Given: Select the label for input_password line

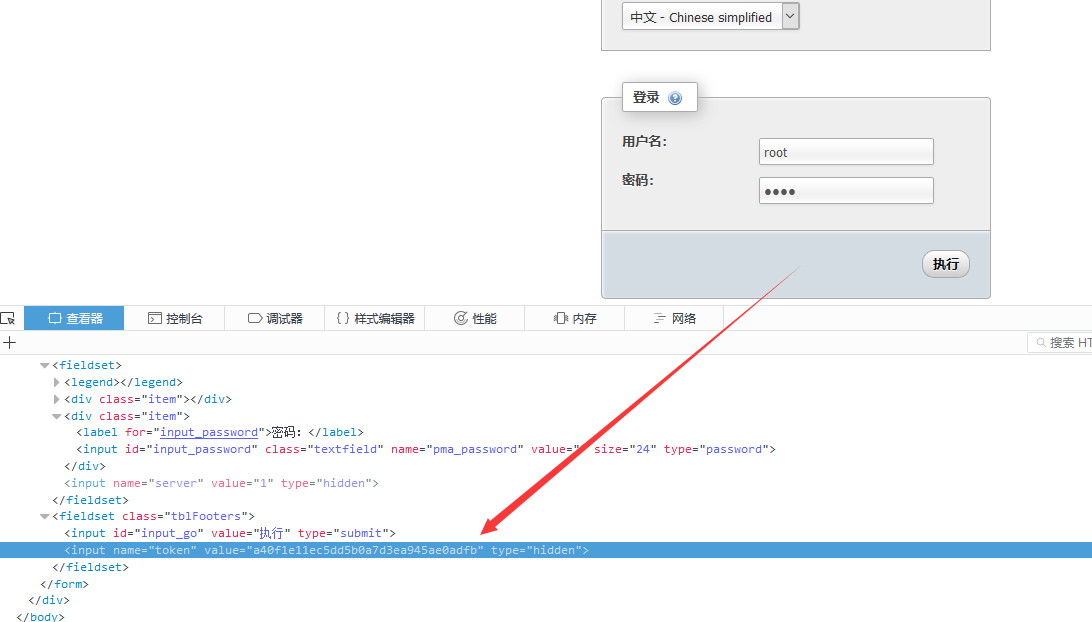Looking at the screenshot, I should pos(220,433).
